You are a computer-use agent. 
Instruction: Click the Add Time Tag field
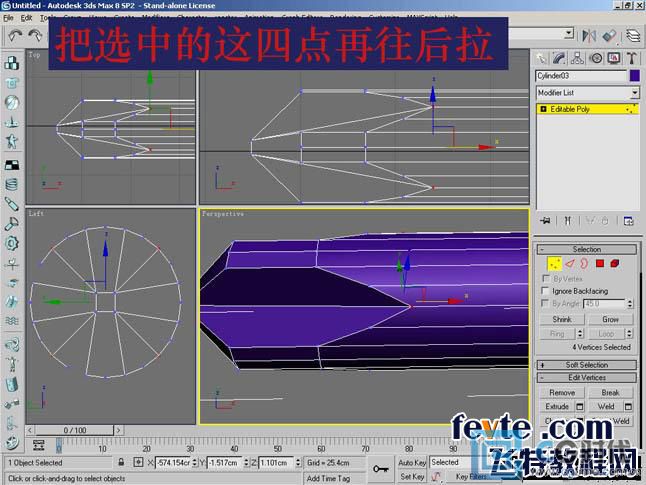(334, 478)
